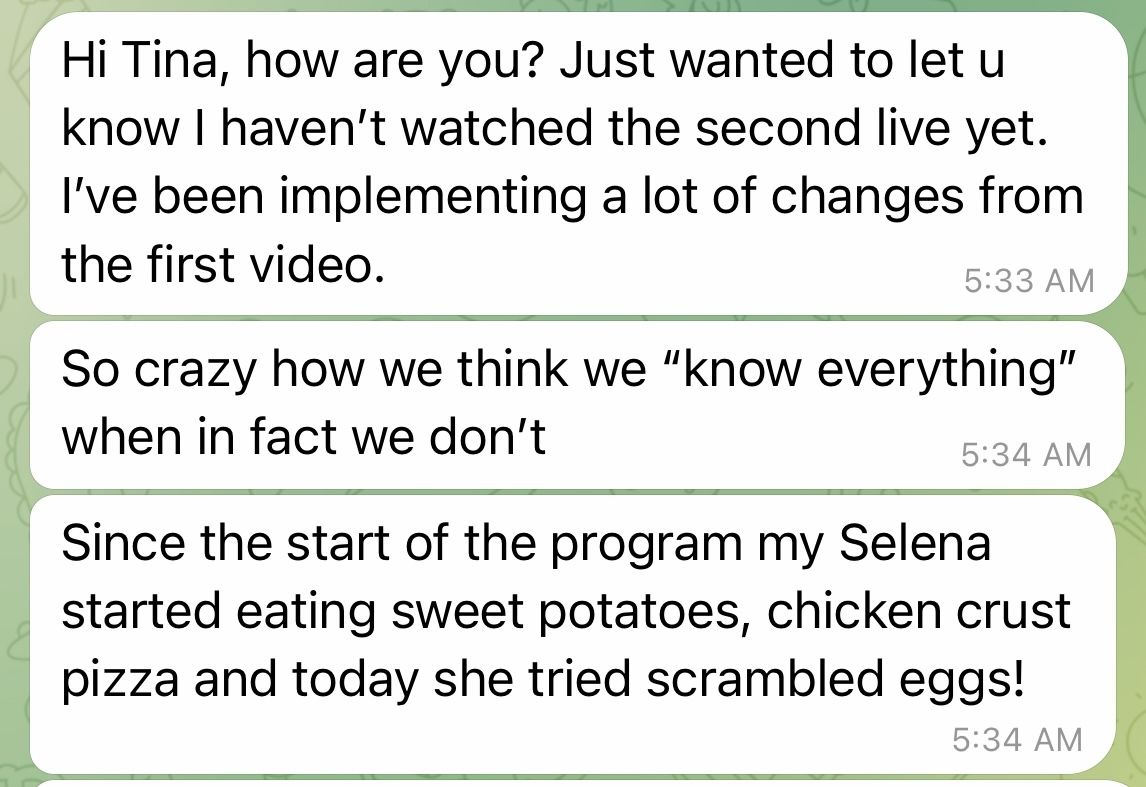Click the phrase "Just wanted to let u"
This screenshot has height=787, width=1146.
pyautogui.click(x=781, y=62)
